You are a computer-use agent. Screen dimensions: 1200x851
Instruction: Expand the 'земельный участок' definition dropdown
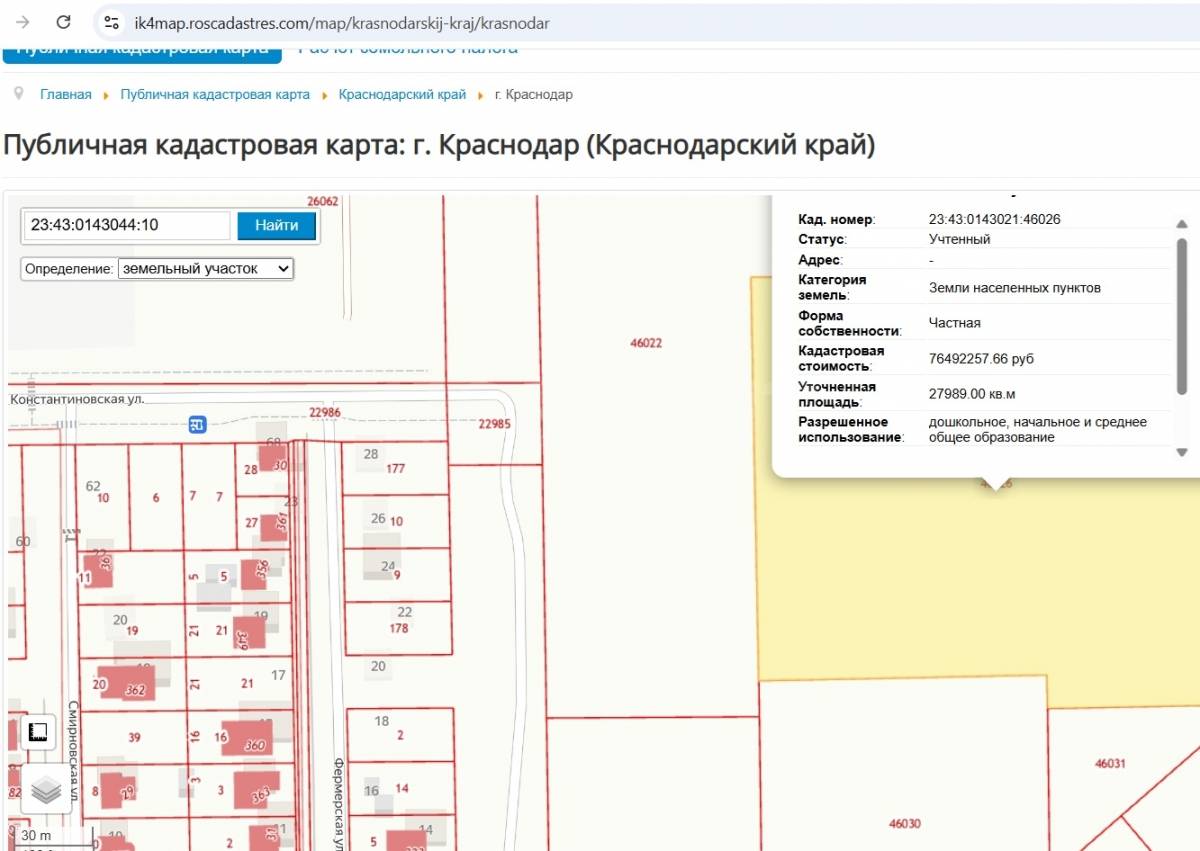(205, 269)
